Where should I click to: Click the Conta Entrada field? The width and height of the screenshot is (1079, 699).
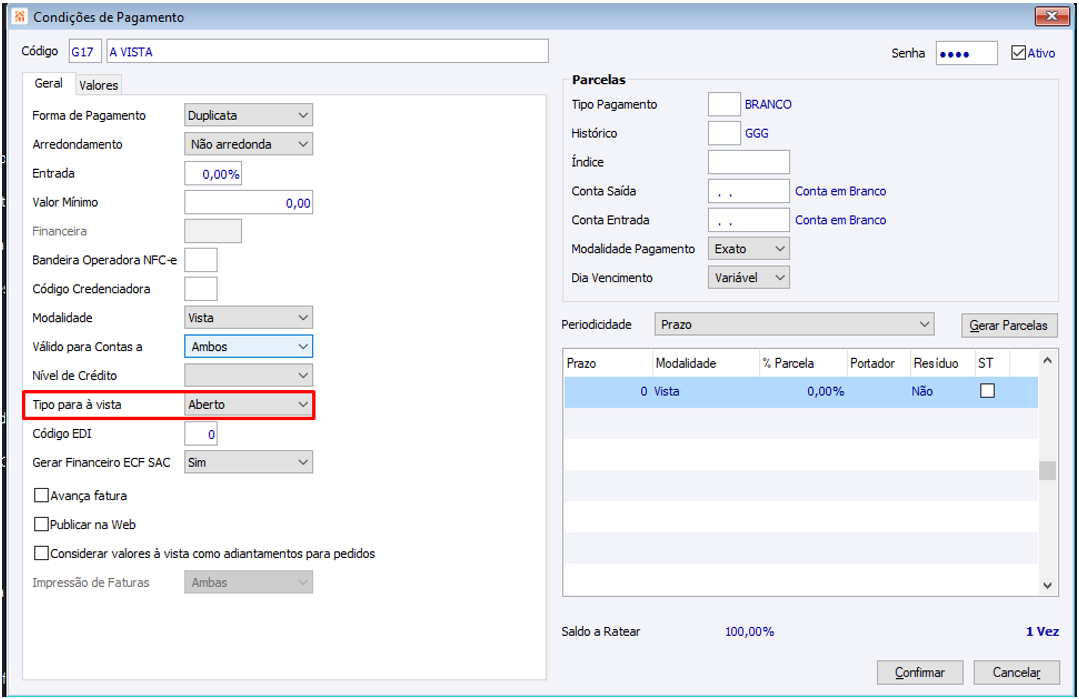pyautogui.click(x=749, y=219)
